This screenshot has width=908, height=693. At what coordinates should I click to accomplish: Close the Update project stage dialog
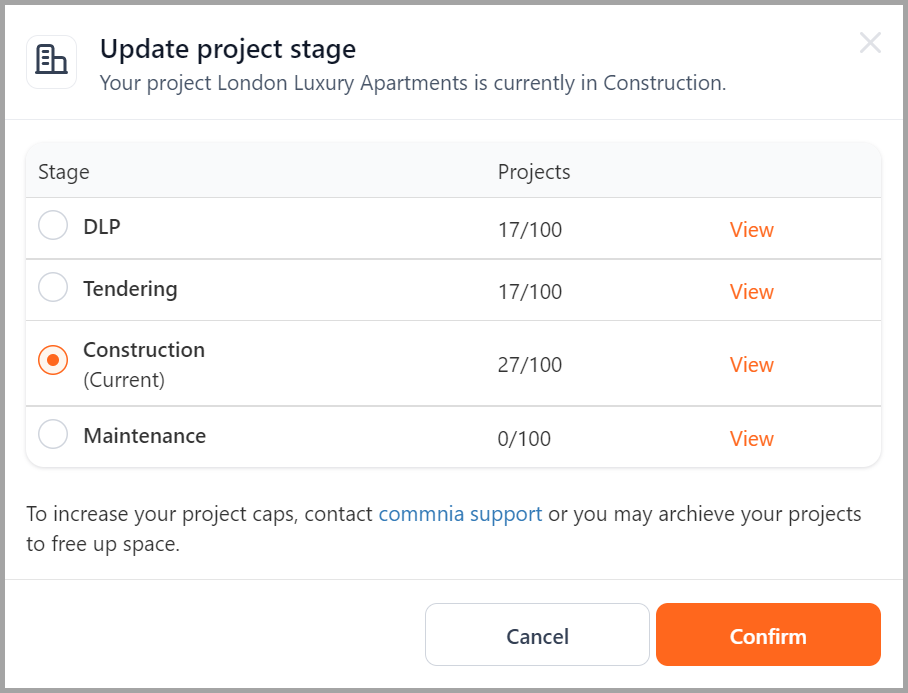[870, 43]
